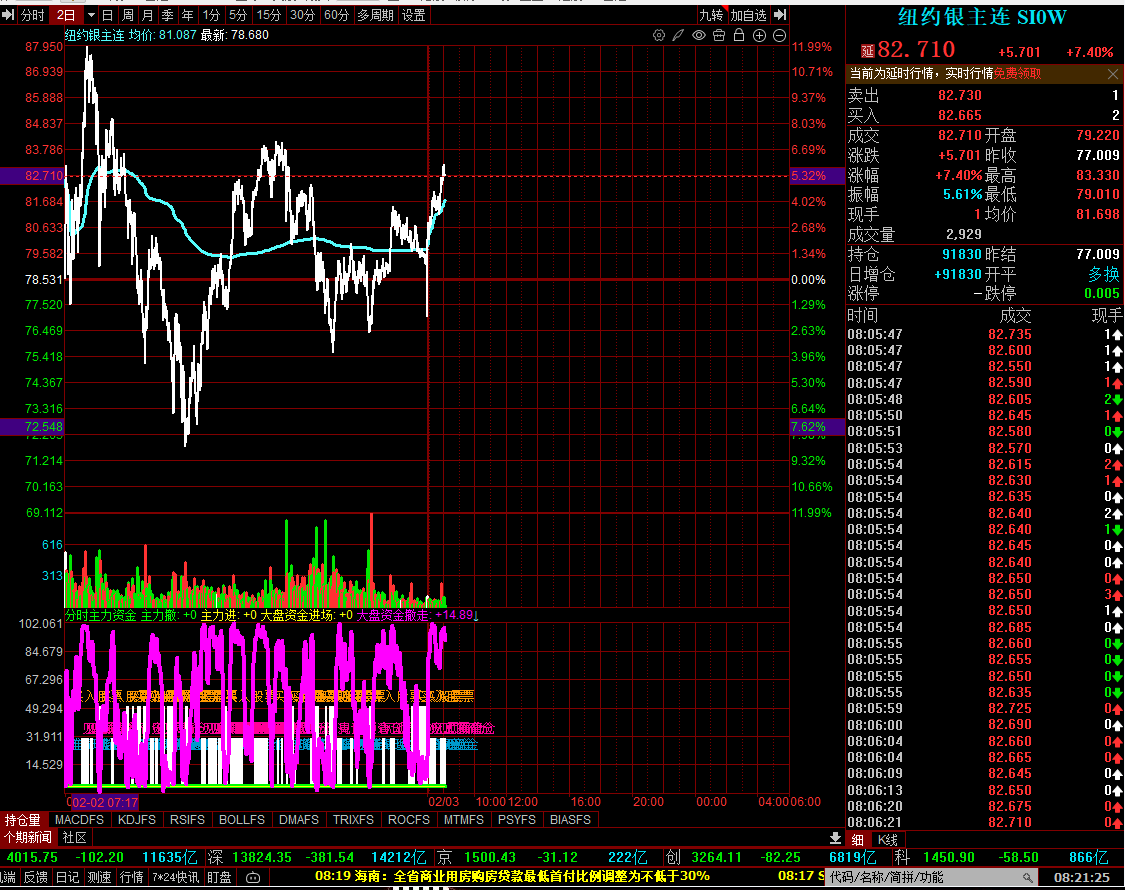Image resolution: width=1125 pixels, height=890 pixels.
Task: Select the KDJFS indicator tab
Action: click(x=136, y=819)
